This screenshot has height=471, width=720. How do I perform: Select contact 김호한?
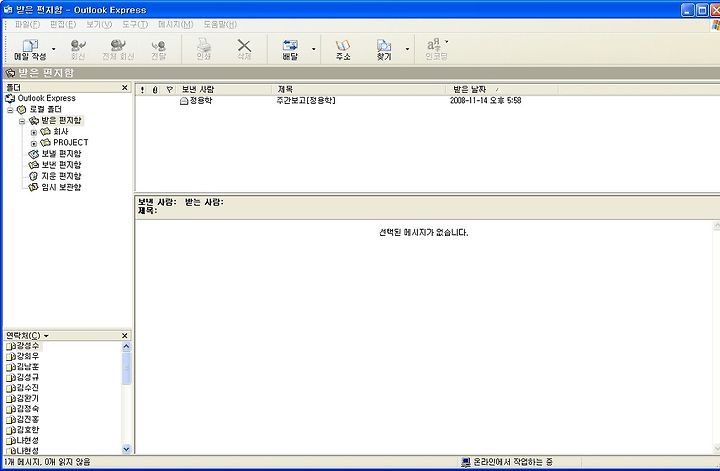(x=28, y=430)
